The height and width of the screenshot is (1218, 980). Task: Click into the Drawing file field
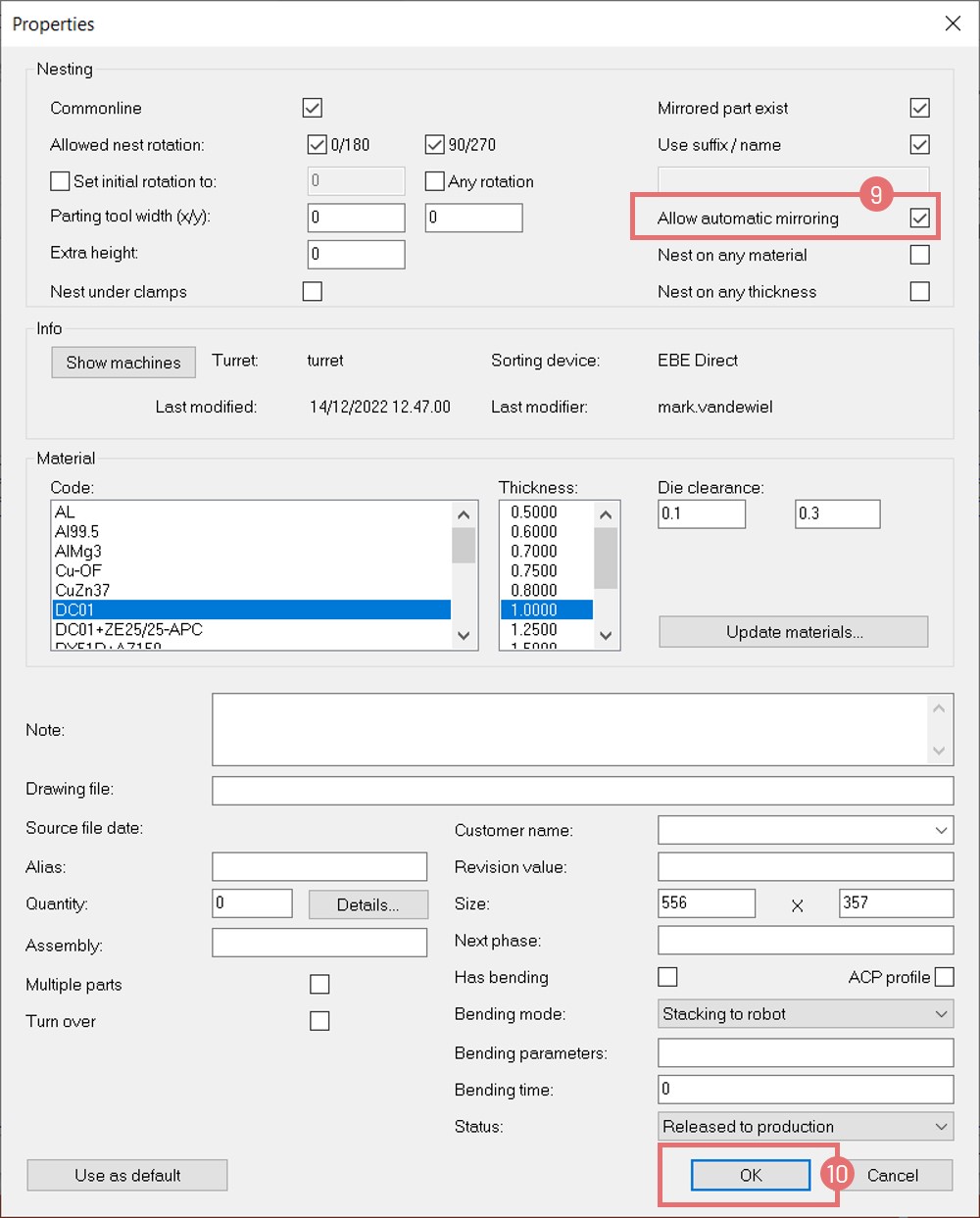click(582, 791)
